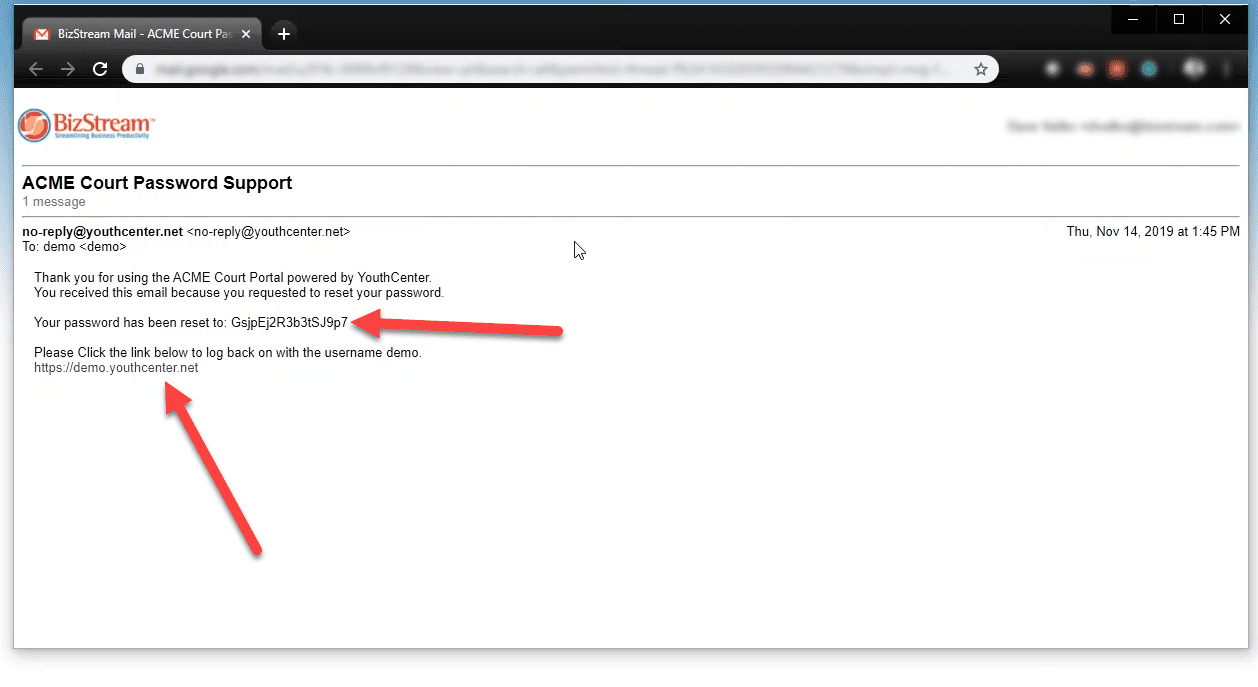
Task: Bookmark this page using the star icon
Action: pos(981,69)
